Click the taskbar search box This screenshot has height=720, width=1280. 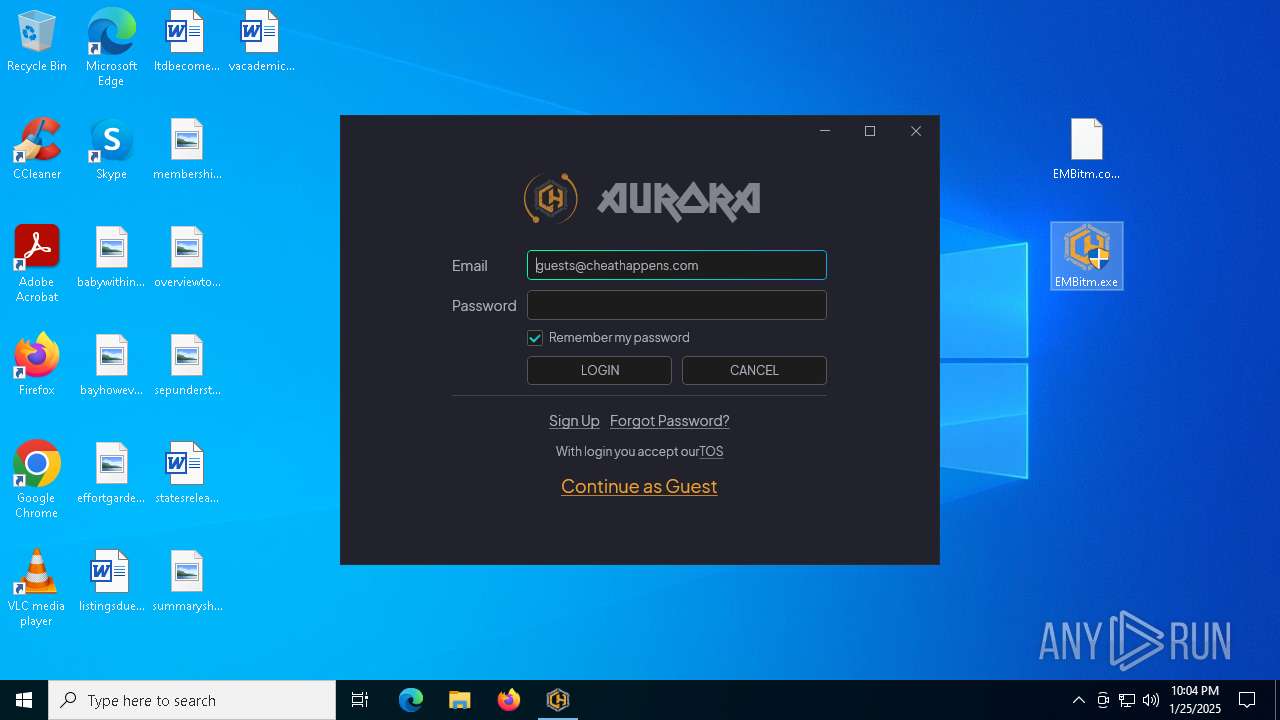[192, 700]
